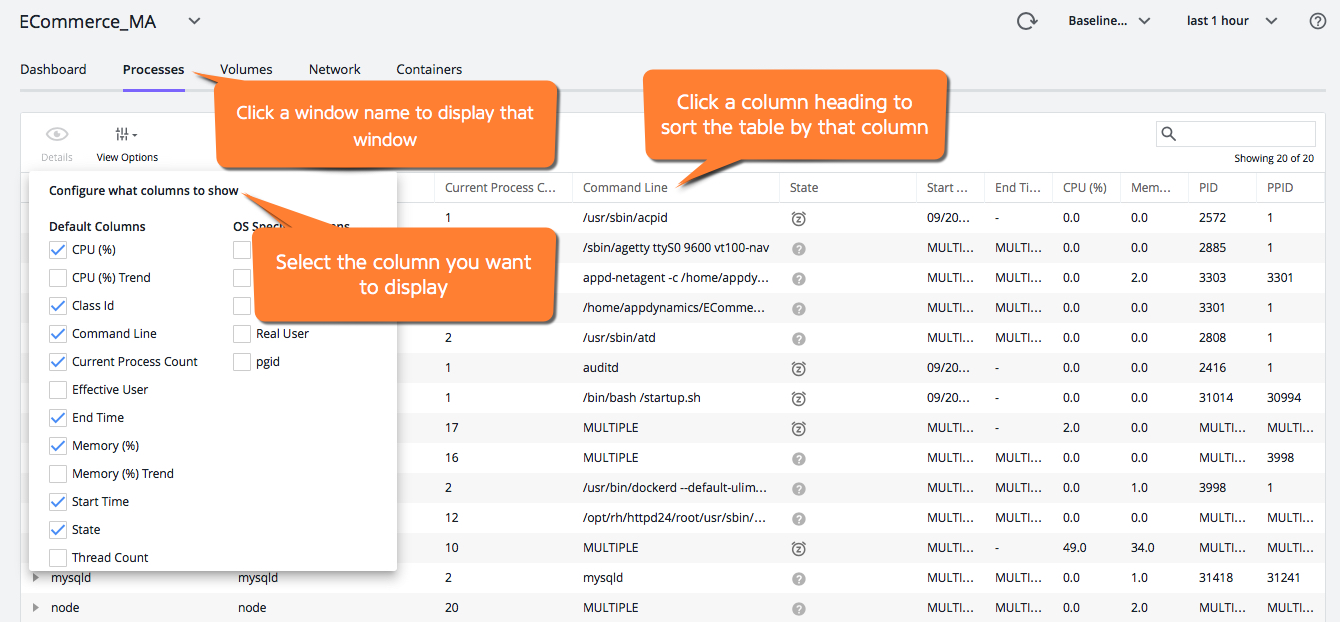
Task: Click the refresh icon in the top bar
Action: tap(1026, 21)
